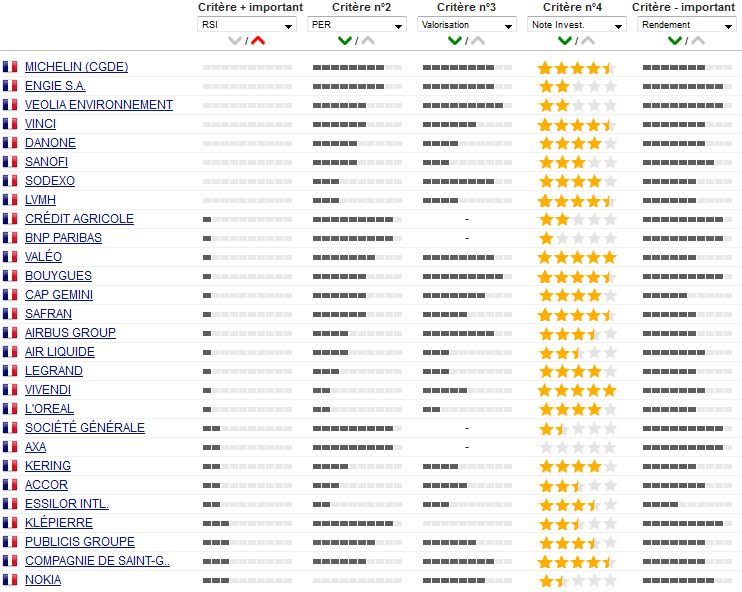This screenshot has width=742, height=592.
Task: Open the BNP PARIBAS link
Action: (x=63, y=238)
